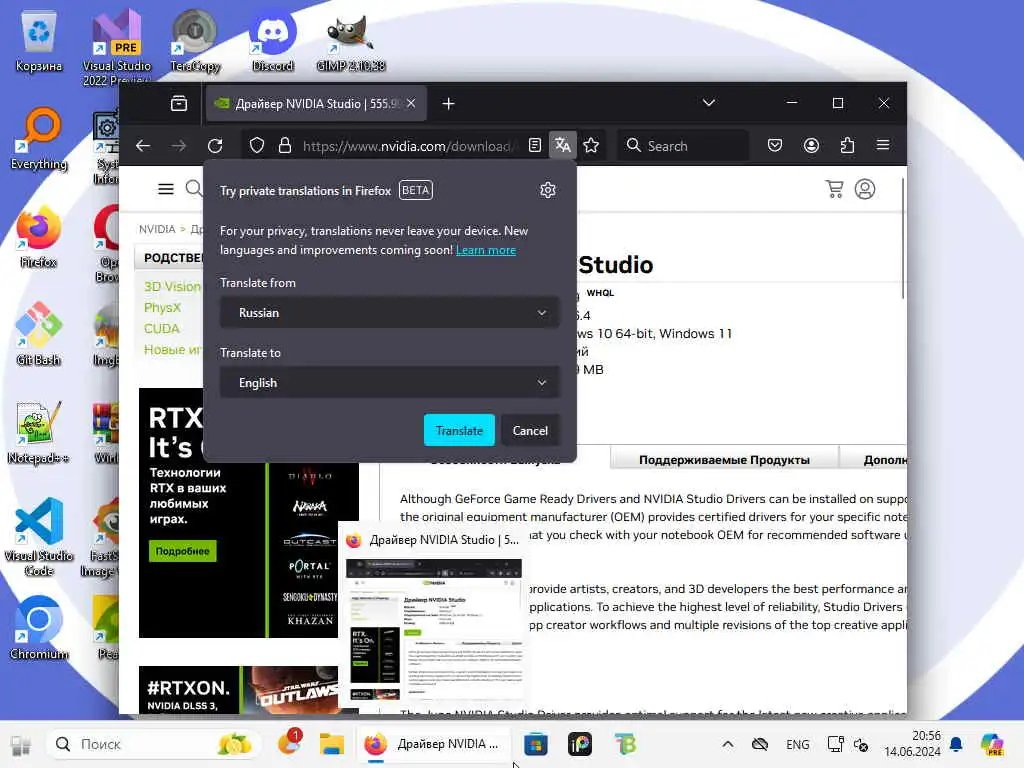1024x768 pixels.
Task: Open NVIDIA shopping cart icon
Action: click(834, 189)
